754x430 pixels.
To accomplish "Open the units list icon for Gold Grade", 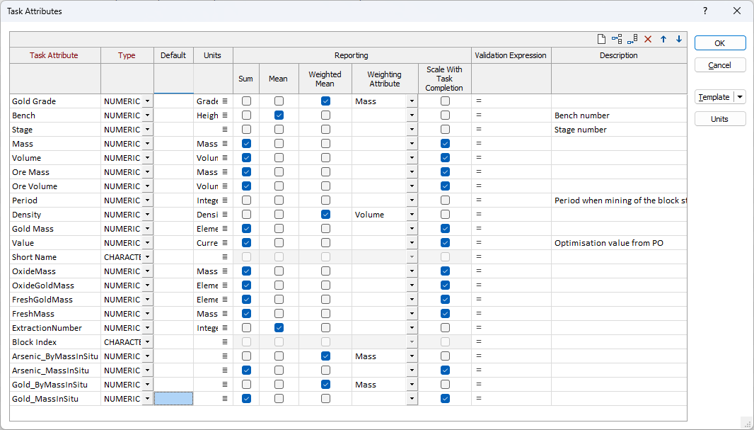I will (x=225, y=101).
